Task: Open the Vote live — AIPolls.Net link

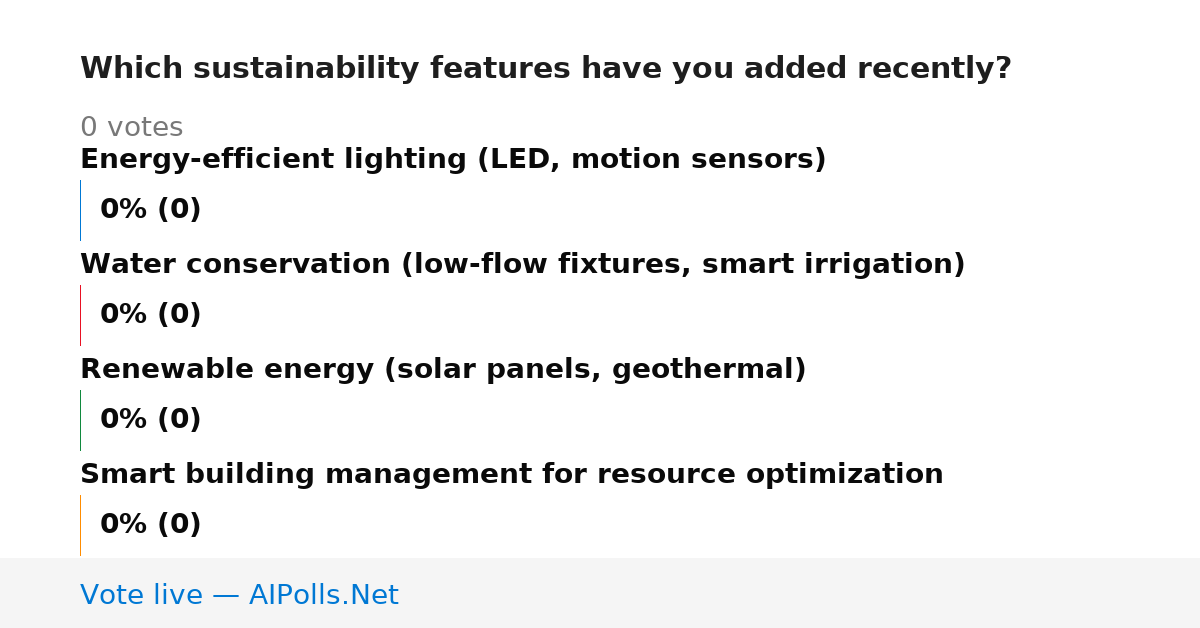Action: click(239, 595)
